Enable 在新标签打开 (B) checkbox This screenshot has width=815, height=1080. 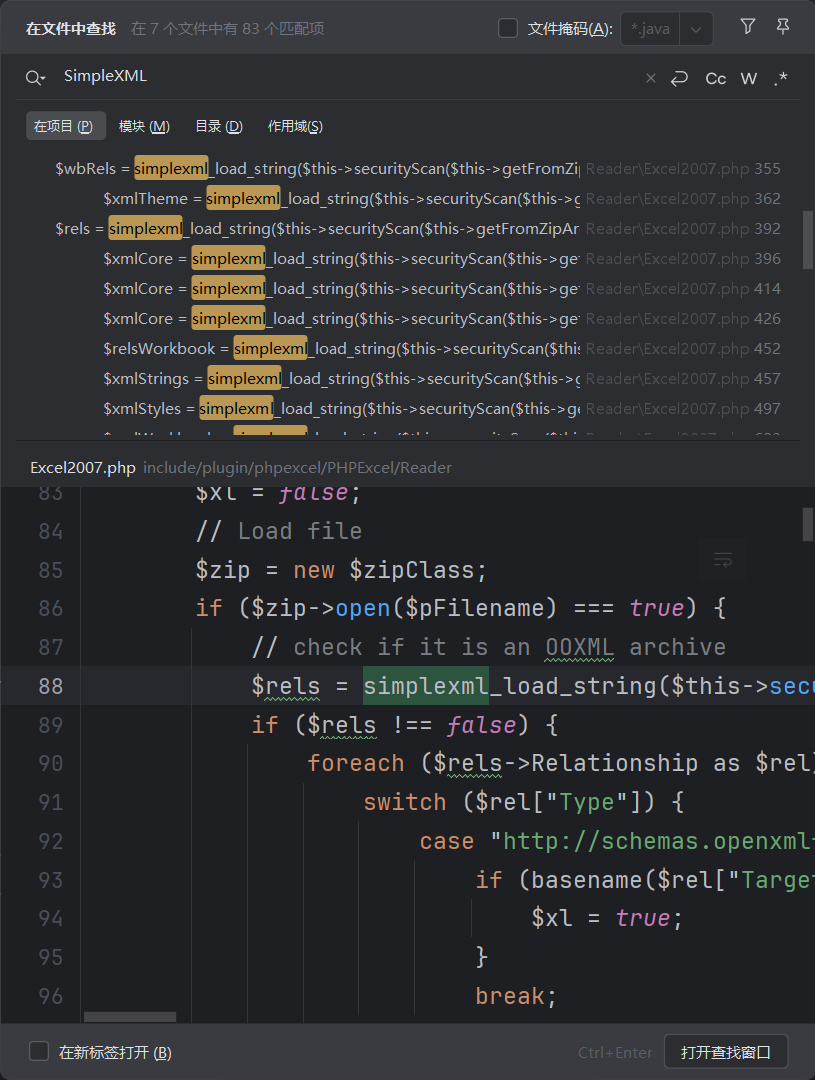coord(39,1052)
